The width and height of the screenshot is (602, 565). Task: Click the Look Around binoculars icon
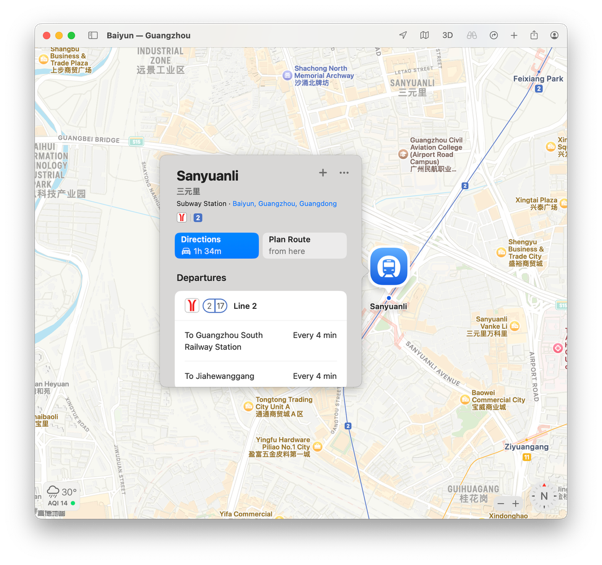(x=471, y=35)
